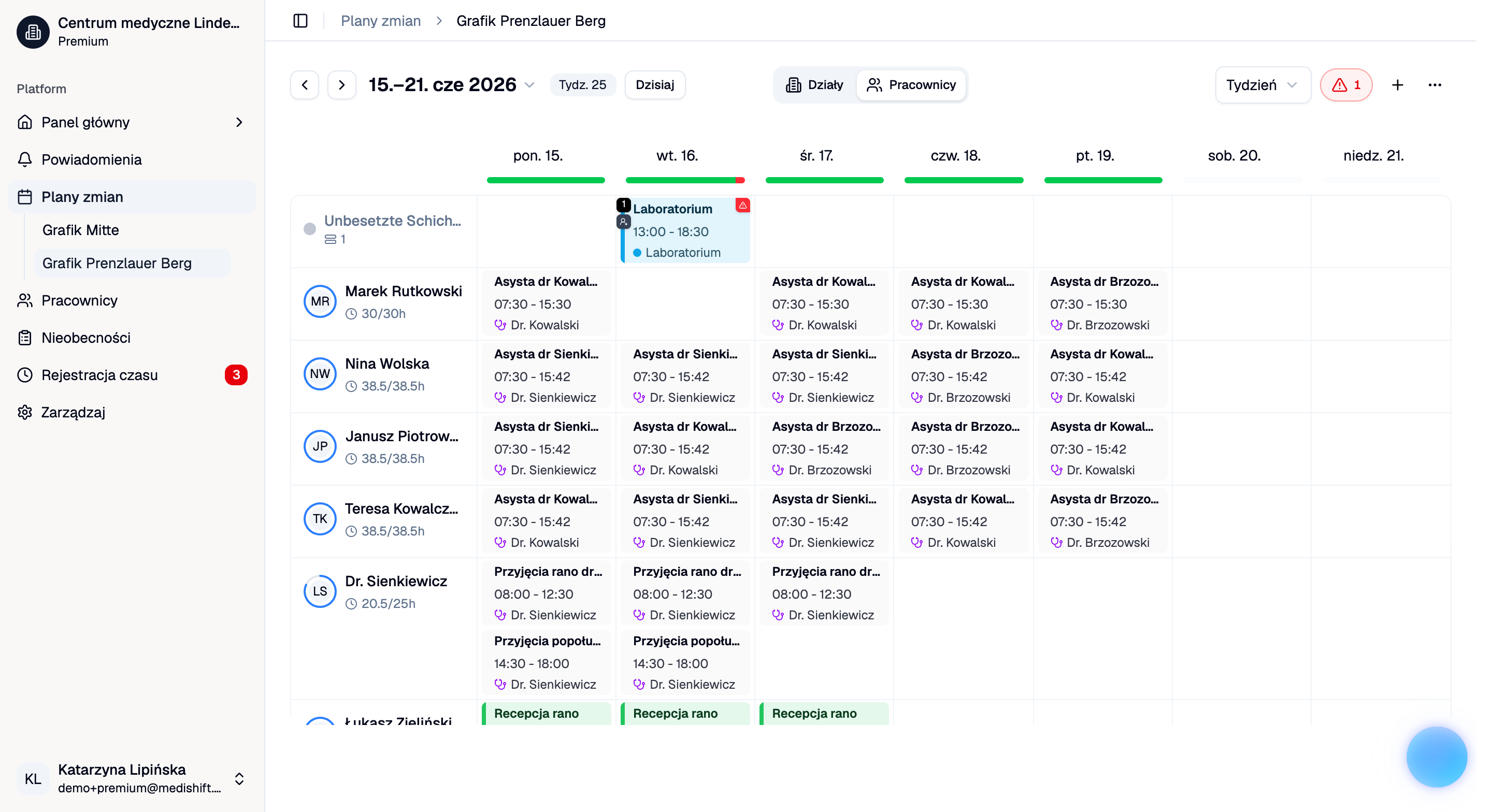The height and width of the screenshot is (812, 1492).
Task: Add a new shift with plus icon
Action: (x=1398, y=85)
